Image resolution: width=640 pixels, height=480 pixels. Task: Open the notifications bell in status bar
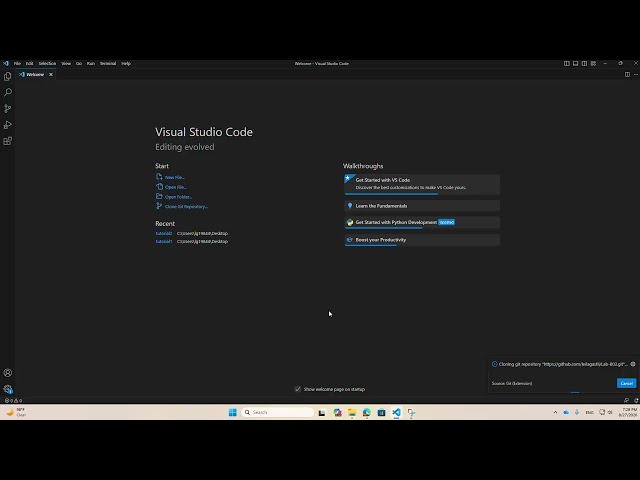(636, 400)
